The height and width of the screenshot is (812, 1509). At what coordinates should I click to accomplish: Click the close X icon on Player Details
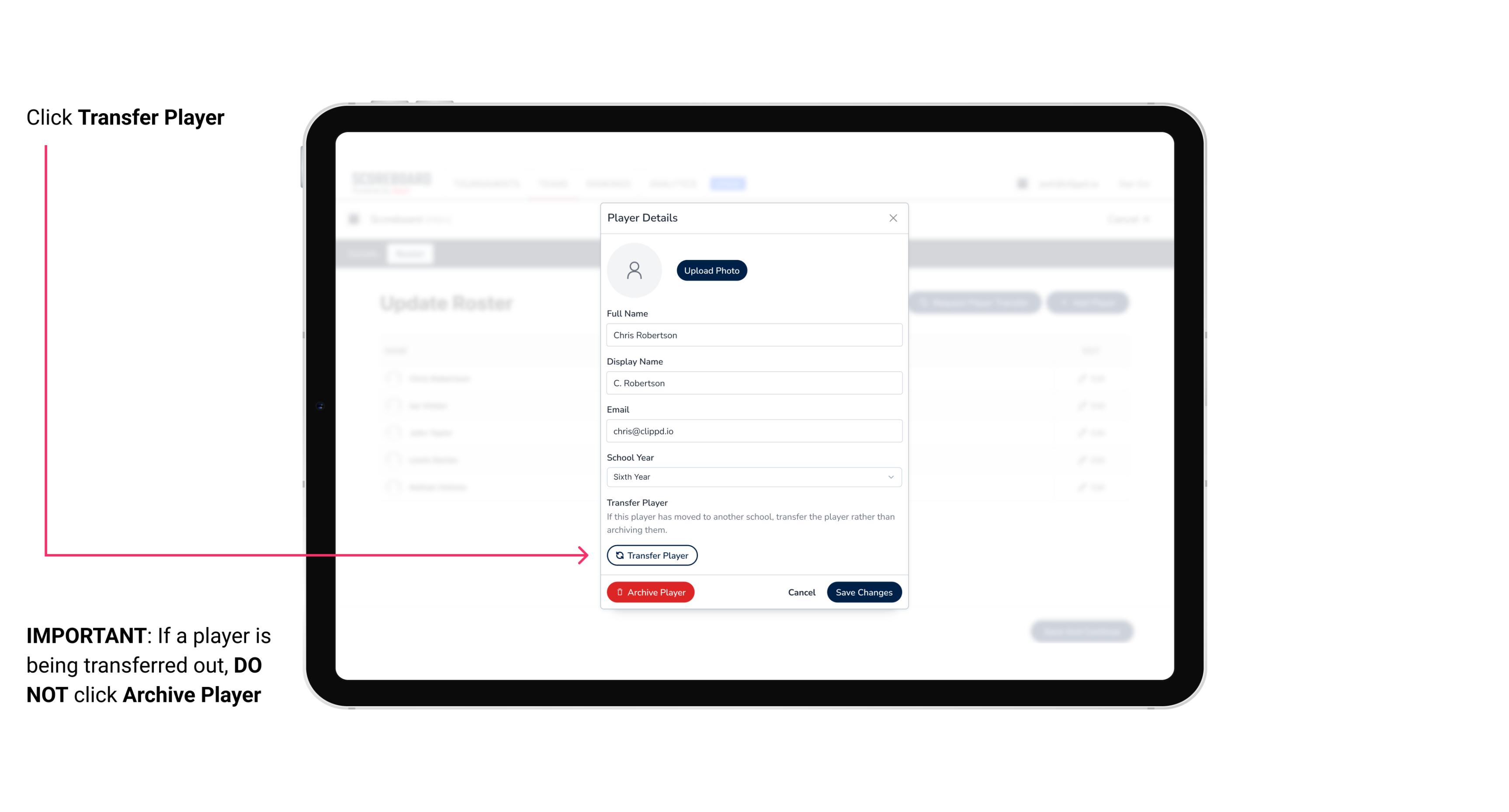coord(893,218)
